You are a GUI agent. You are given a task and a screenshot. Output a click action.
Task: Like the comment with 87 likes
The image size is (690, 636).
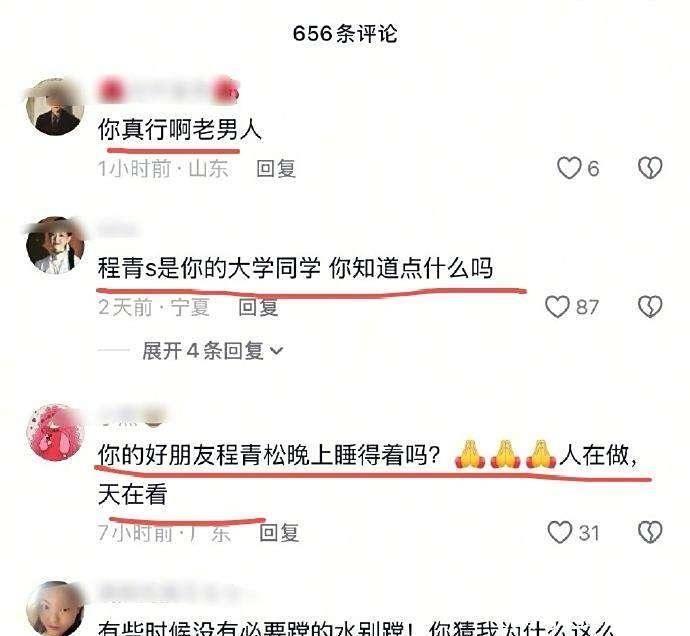[557, 306]
